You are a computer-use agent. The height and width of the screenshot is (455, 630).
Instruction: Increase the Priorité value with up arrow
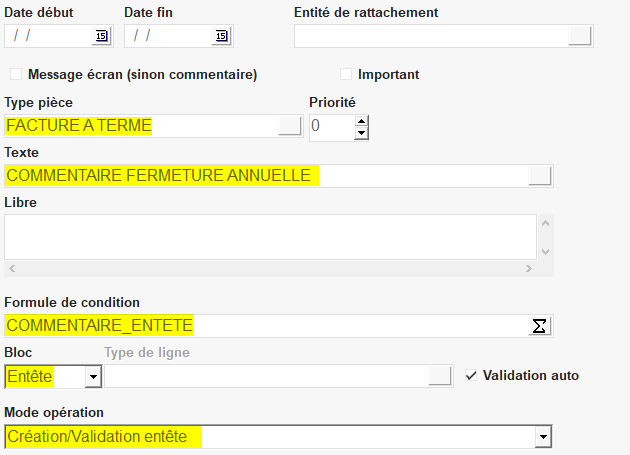361,121
